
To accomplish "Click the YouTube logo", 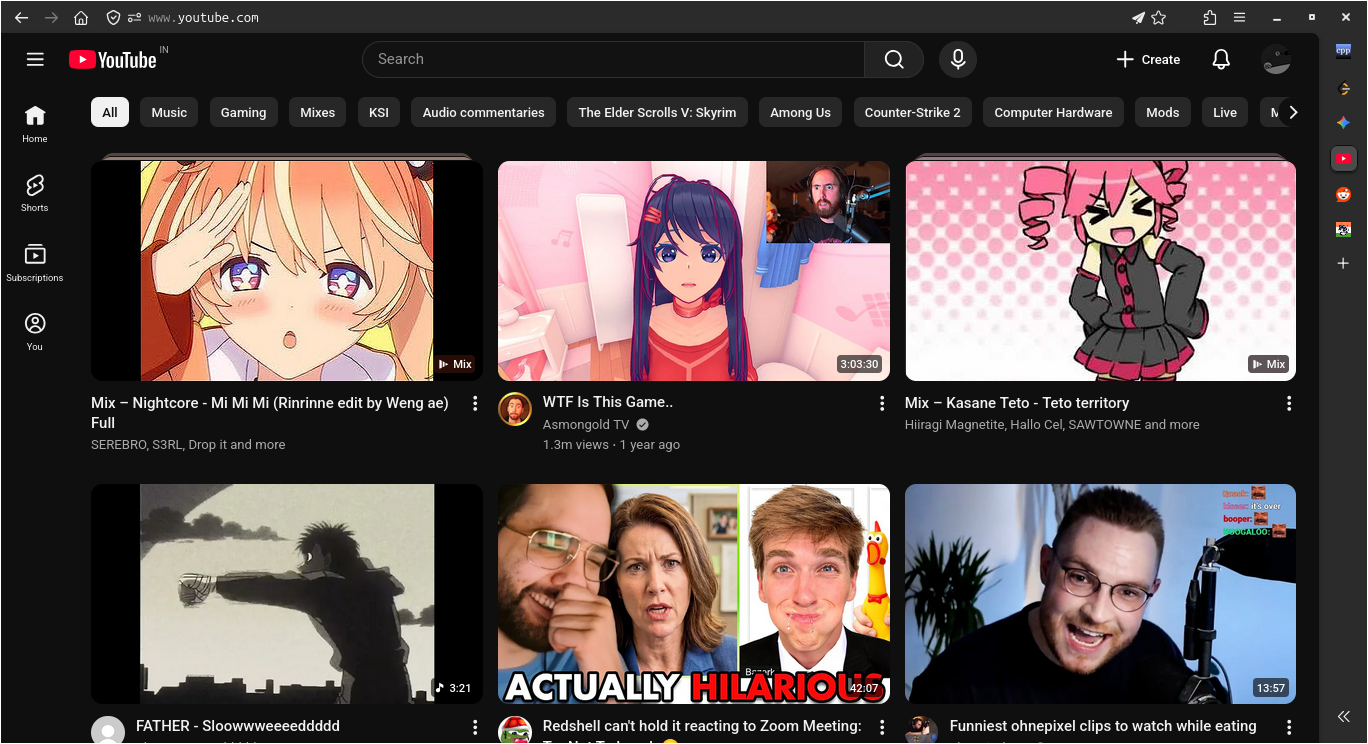I will [x=113, y=60].
